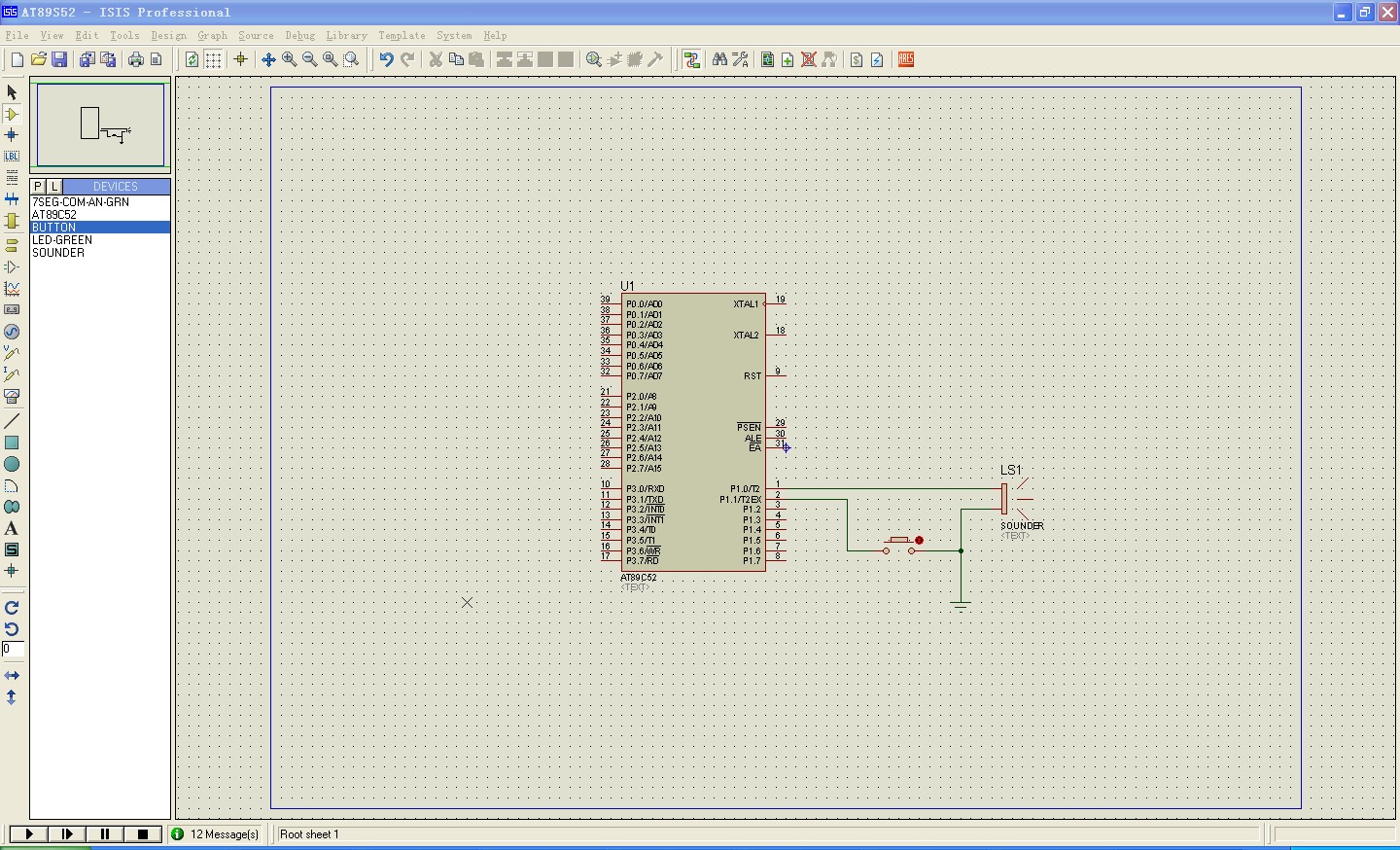1400x850 pixels.
Task: Click the P pick devices button
Action: 38,186
